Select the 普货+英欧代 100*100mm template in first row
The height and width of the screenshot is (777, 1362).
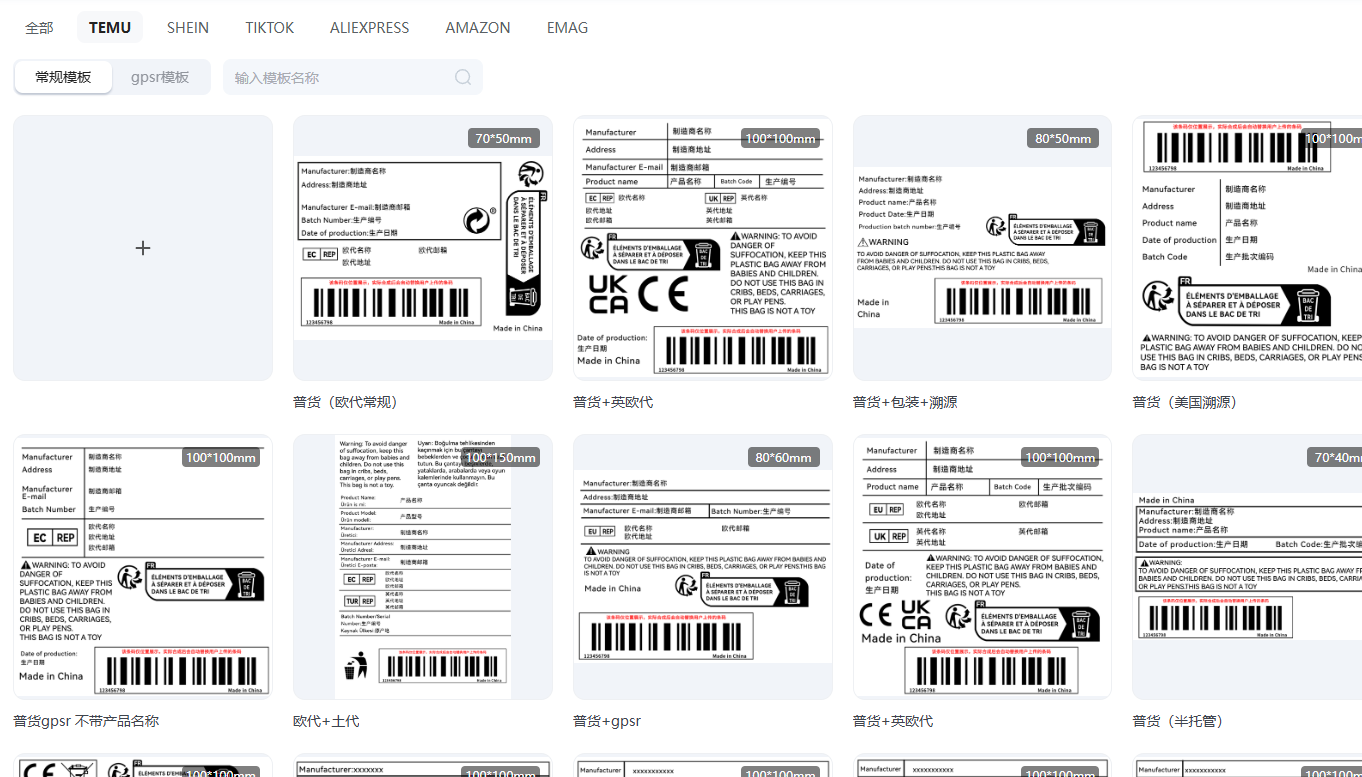tap(702, 248)
